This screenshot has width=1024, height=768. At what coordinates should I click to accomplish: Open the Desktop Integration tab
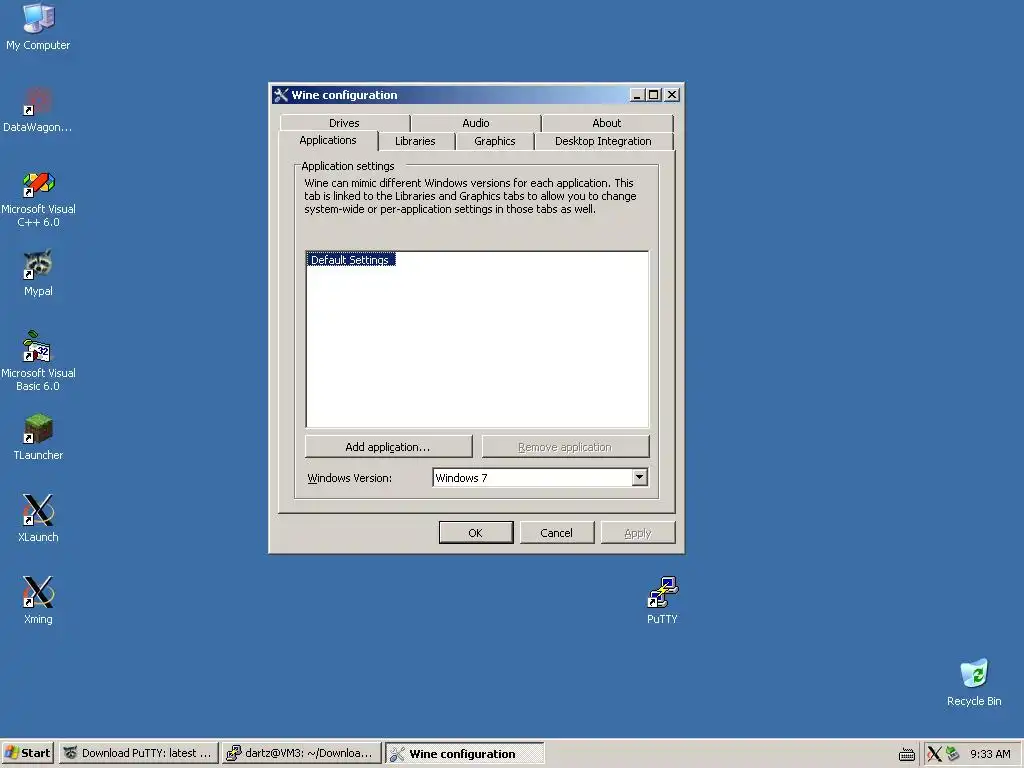click(x=603, y=141)
